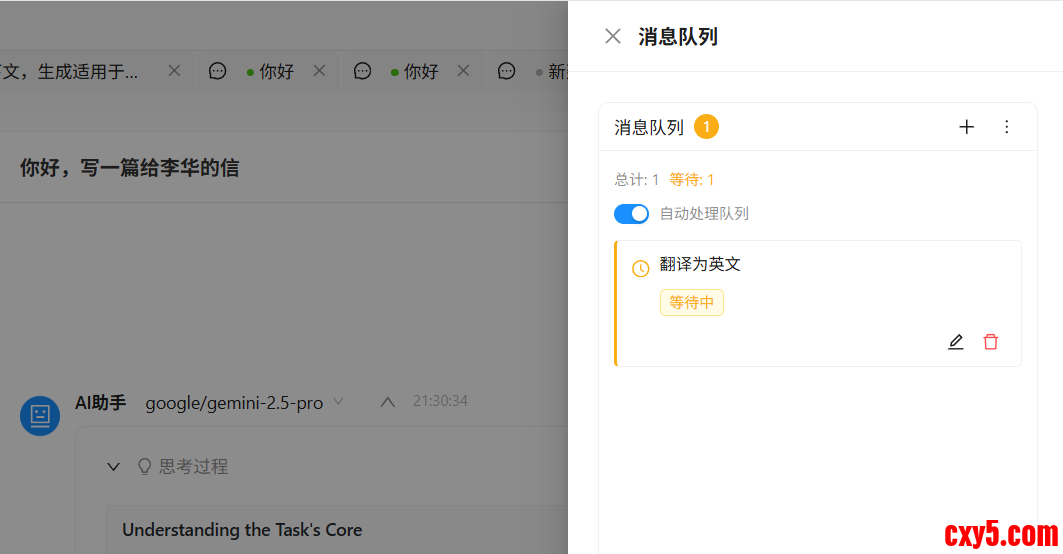Click the clock icon on queued message
Viewport: 1063px width, 554px height.
(641, 269)
